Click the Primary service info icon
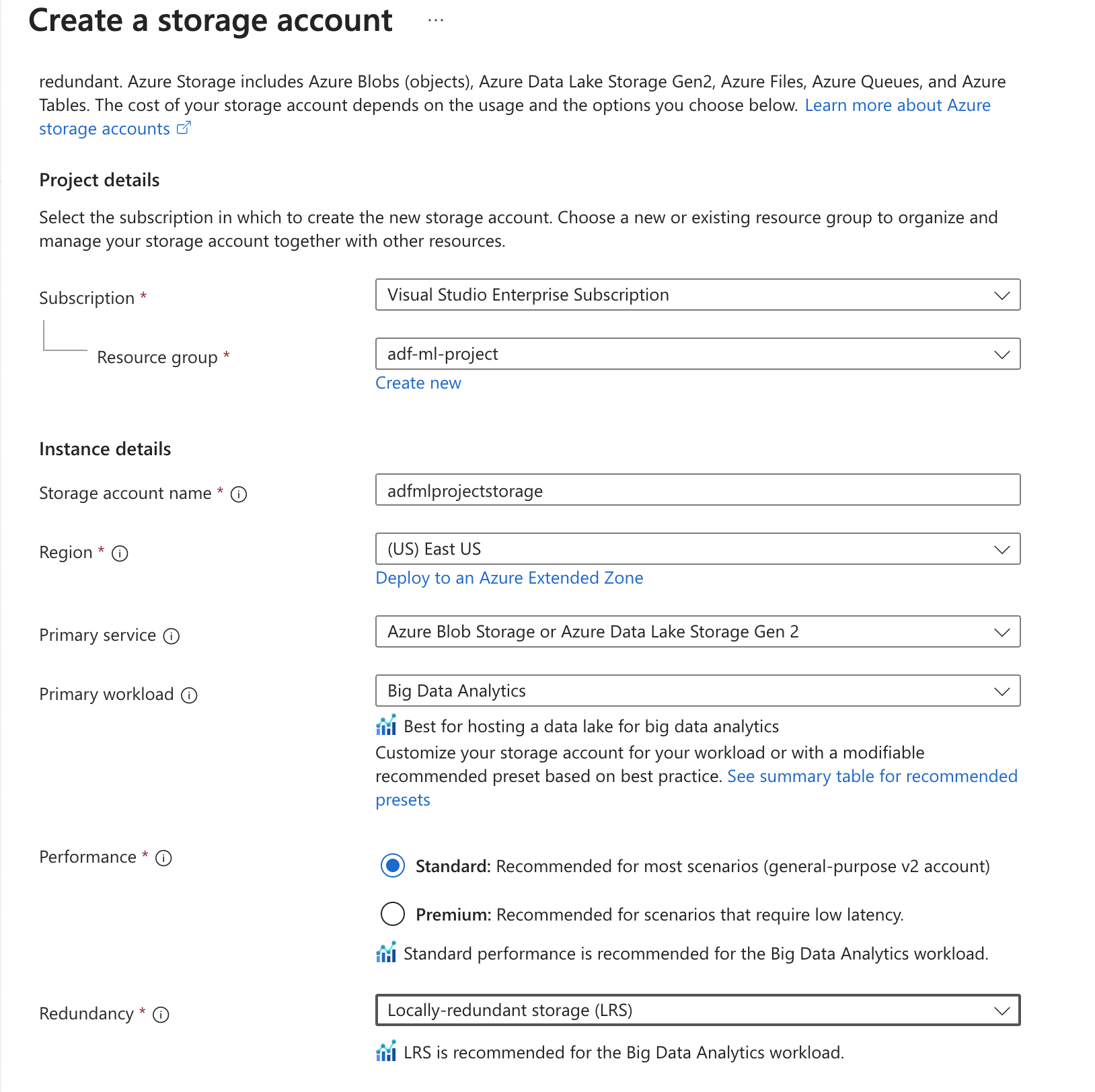1095x1092 pixels. [172, 636]
